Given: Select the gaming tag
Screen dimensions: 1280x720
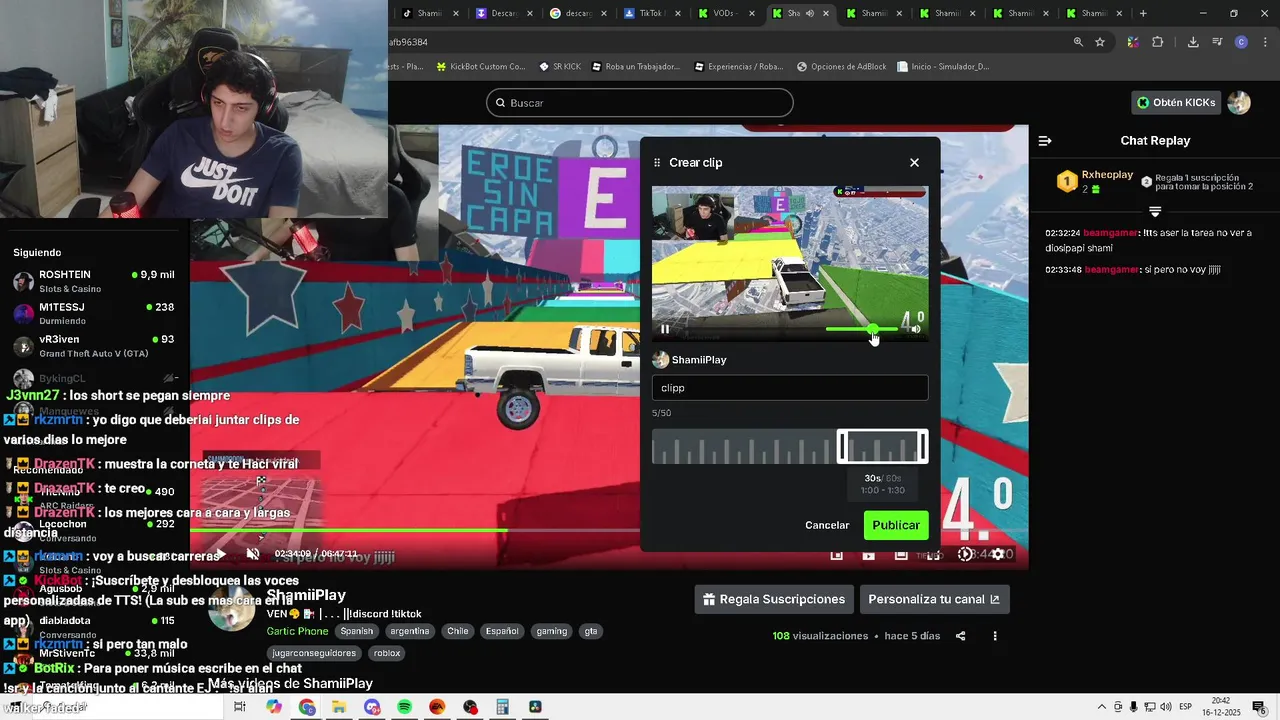Looking at the screenshot, I should 551,631.
